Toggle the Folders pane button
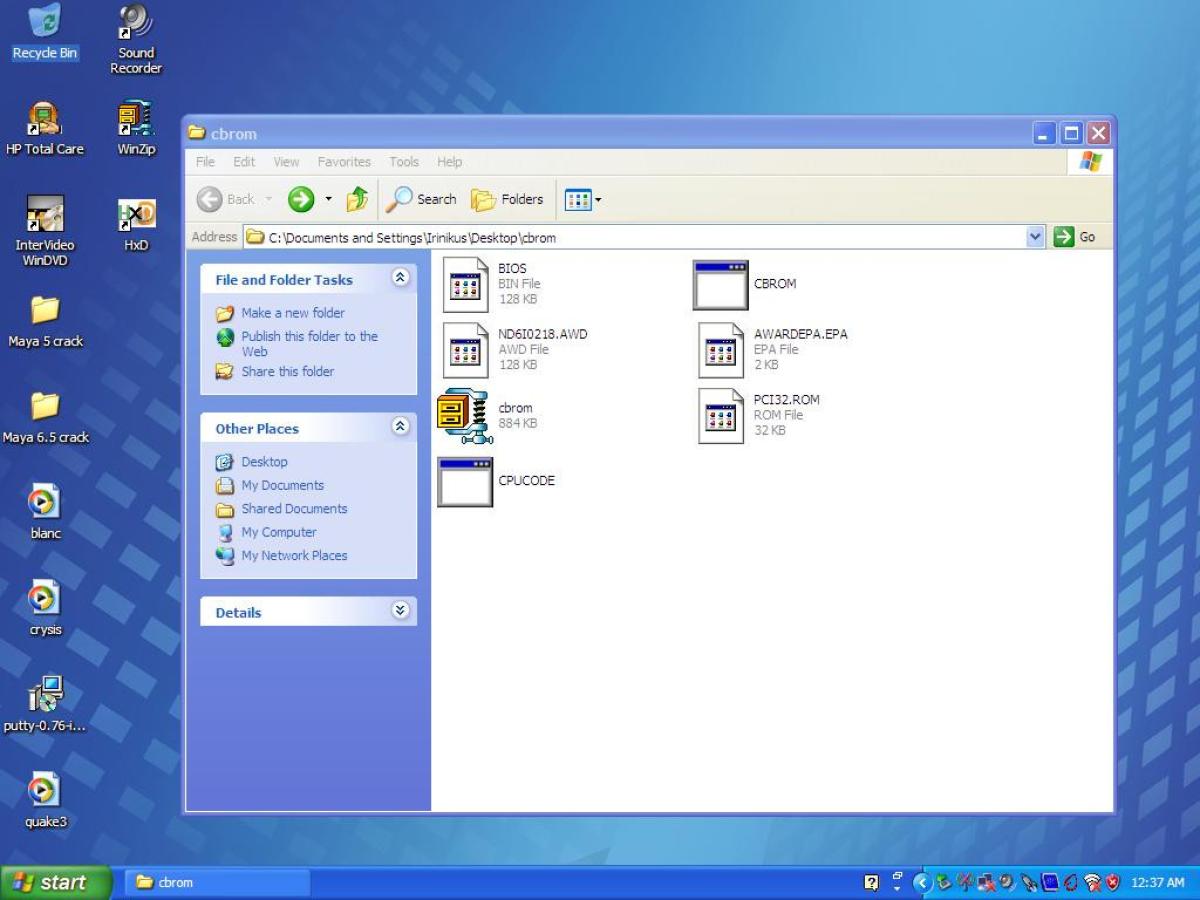 coord(507,199)
